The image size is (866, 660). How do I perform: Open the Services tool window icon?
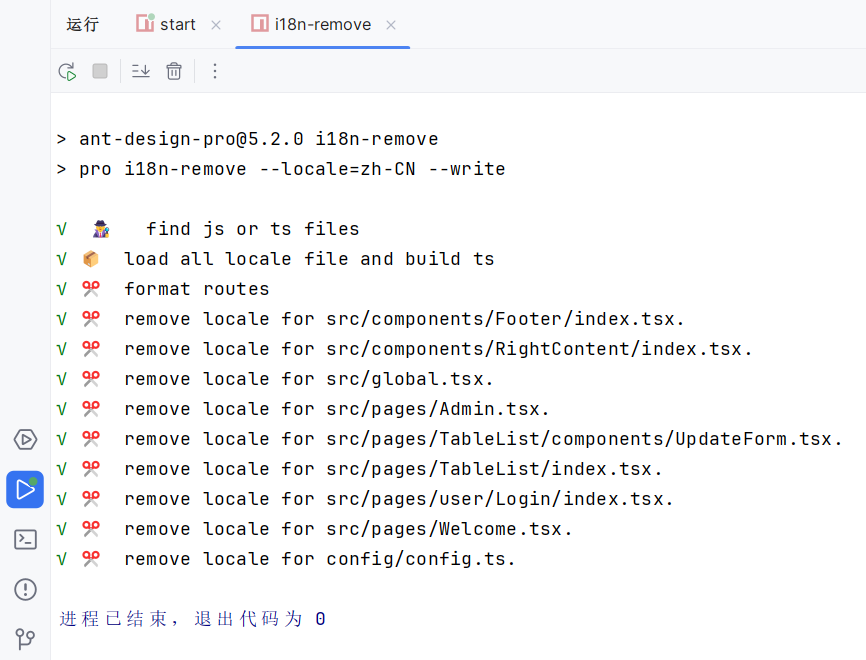click(x=25, y=439)
